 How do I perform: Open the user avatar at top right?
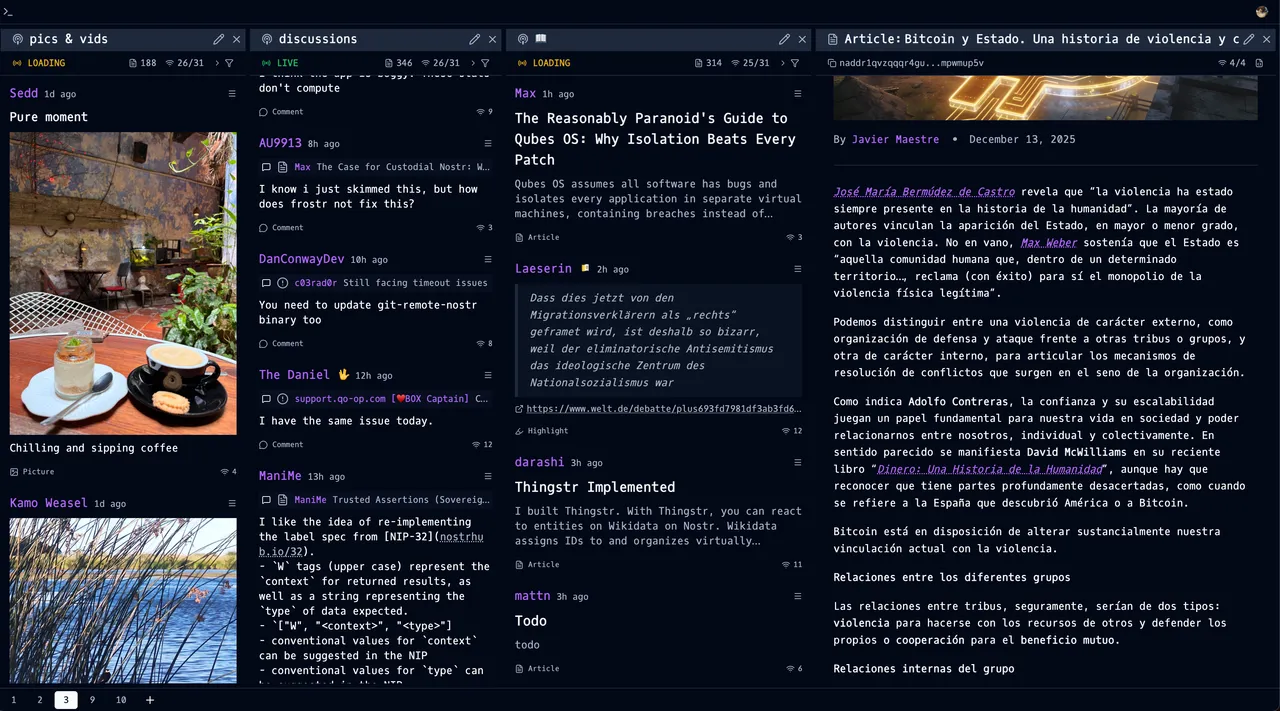pyautogui.click(x=1262, y=11)
